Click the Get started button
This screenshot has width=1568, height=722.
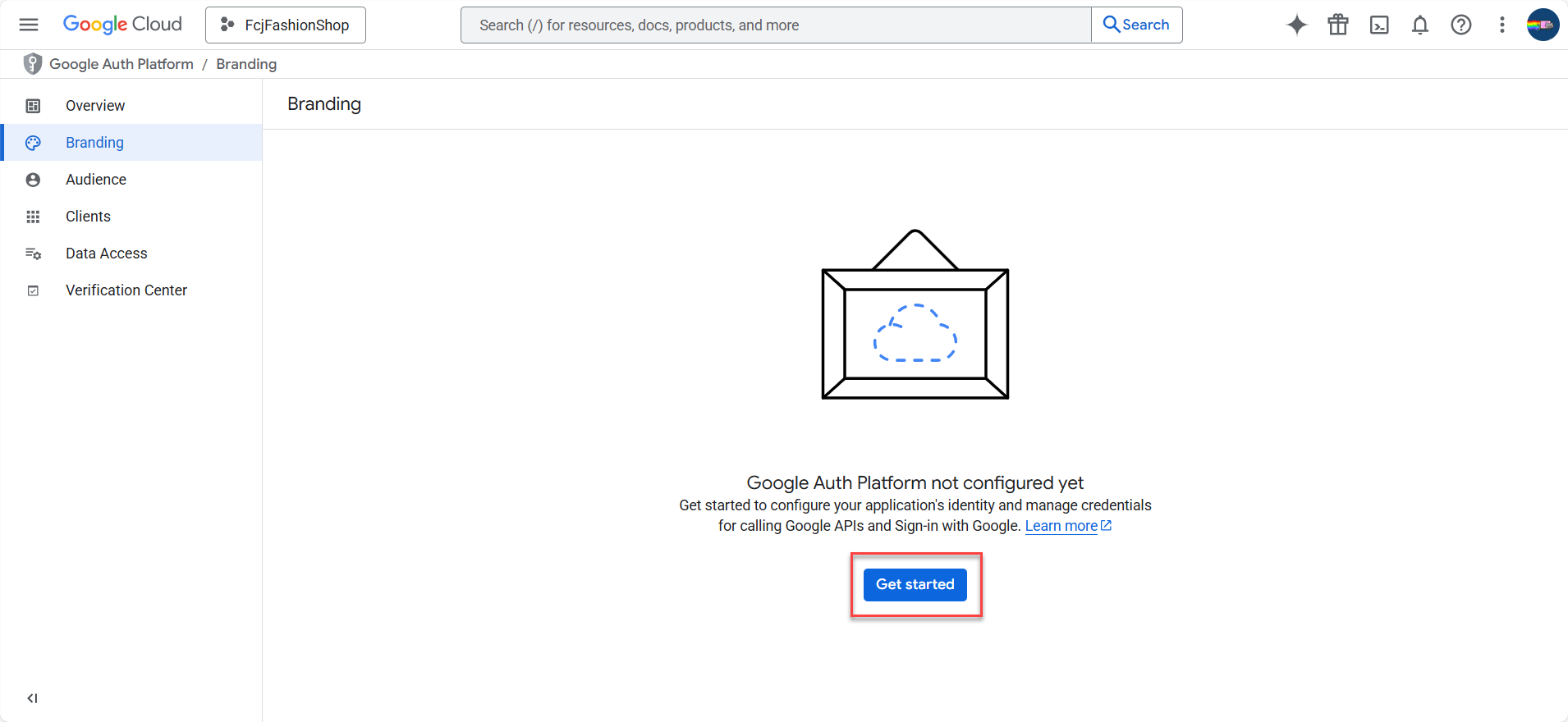[x=915, y=585]
